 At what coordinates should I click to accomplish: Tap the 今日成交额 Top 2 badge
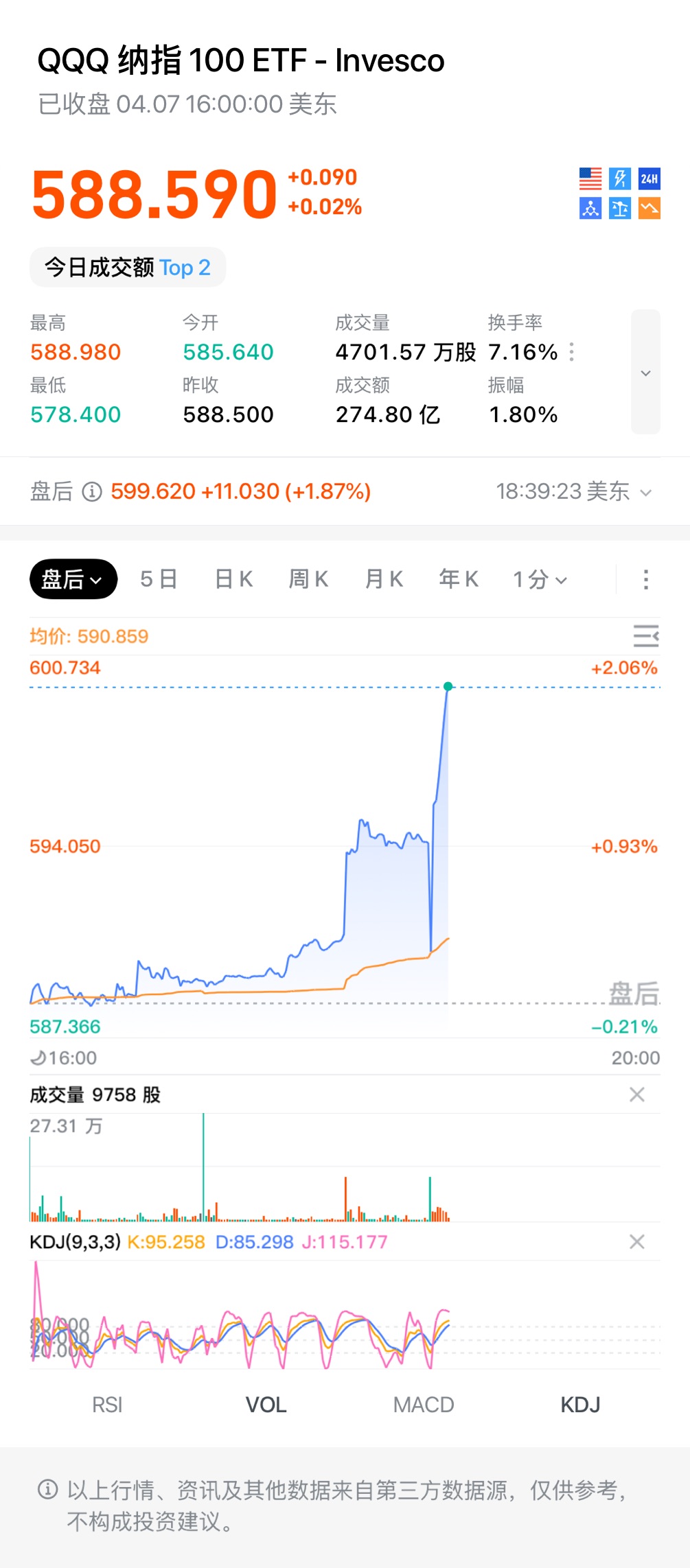(128, 268)
